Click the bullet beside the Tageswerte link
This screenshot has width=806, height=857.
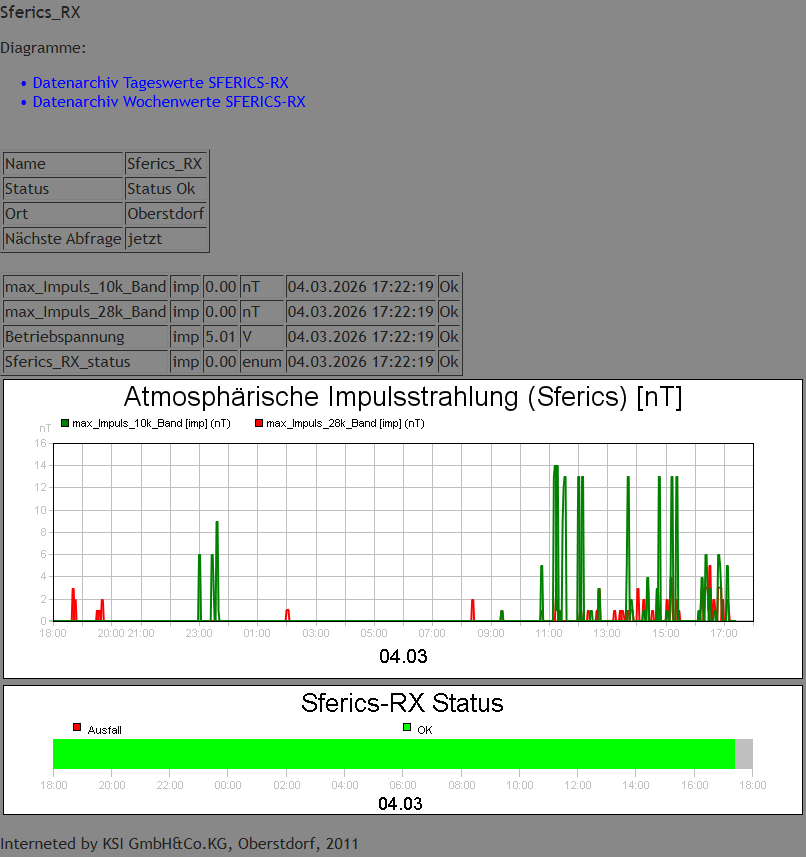click(23, 83)
